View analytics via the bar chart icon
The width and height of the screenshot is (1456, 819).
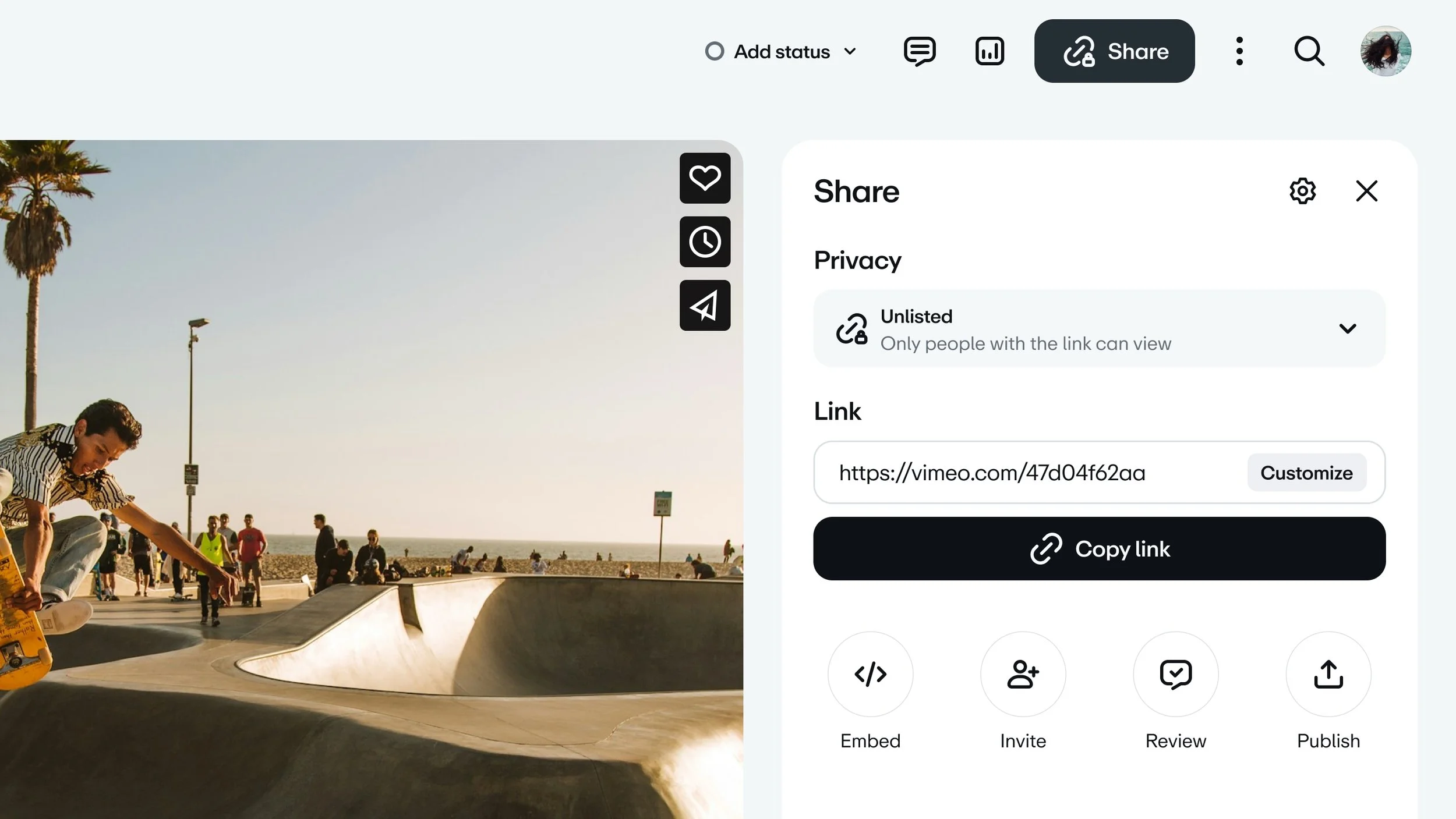pyautogui.click(x=988, y=51)
